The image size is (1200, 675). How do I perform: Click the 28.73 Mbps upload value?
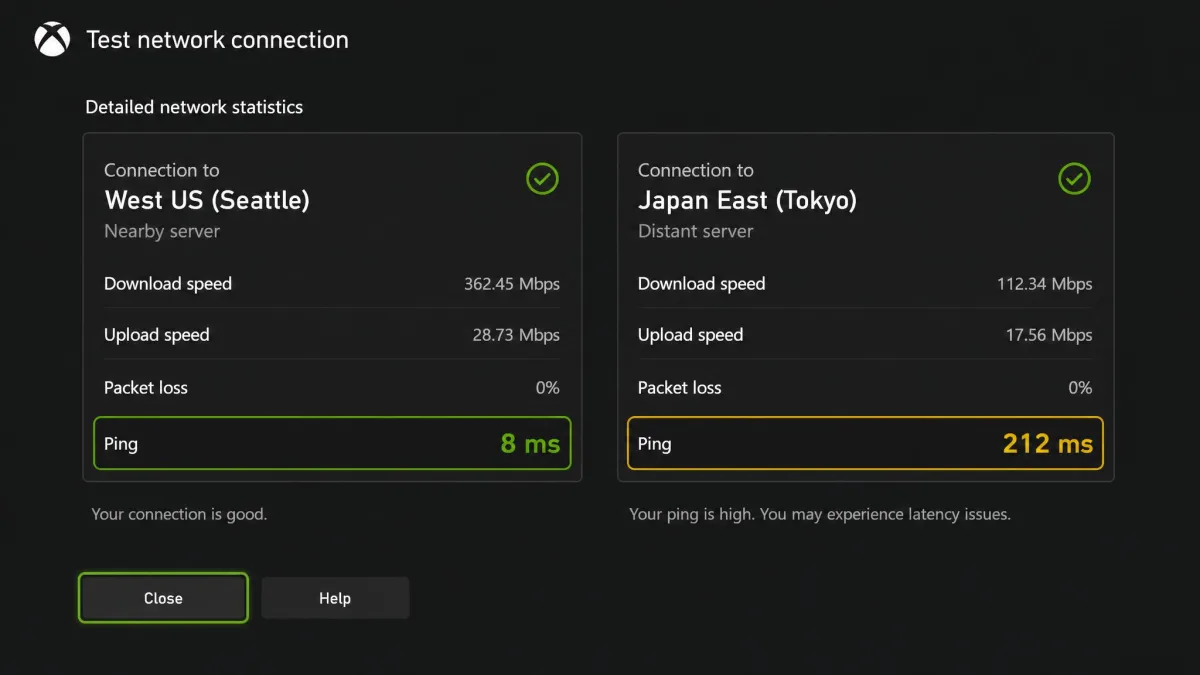point(516,335)
